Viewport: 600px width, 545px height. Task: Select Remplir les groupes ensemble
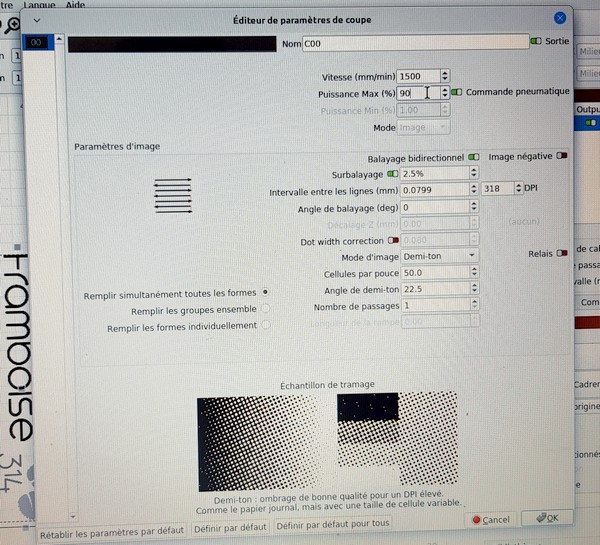coord(265,308)
